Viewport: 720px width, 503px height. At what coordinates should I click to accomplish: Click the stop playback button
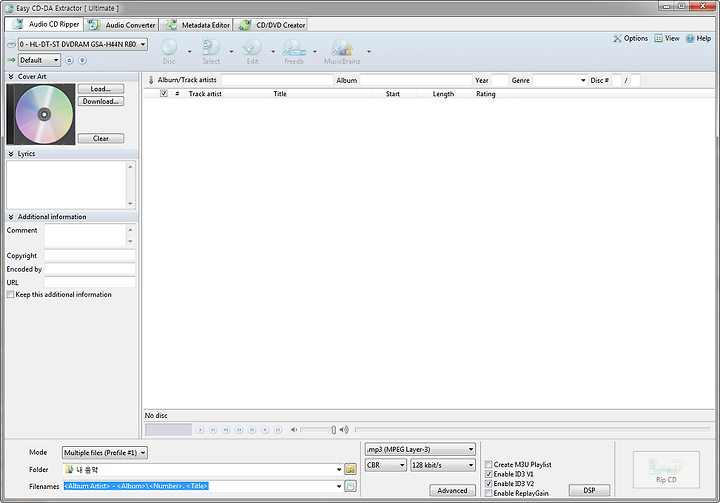pyautogui.click(x=265, y=430)
